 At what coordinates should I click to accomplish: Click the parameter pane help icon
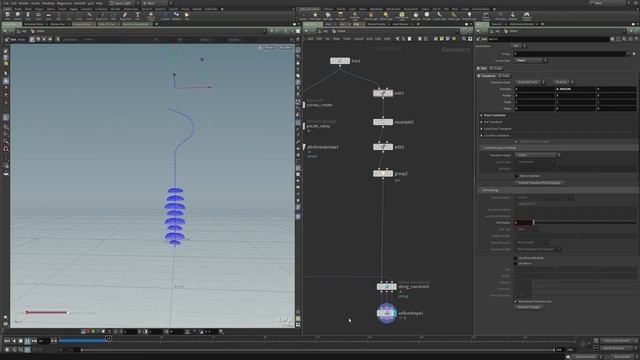click(x=636, y=39)
